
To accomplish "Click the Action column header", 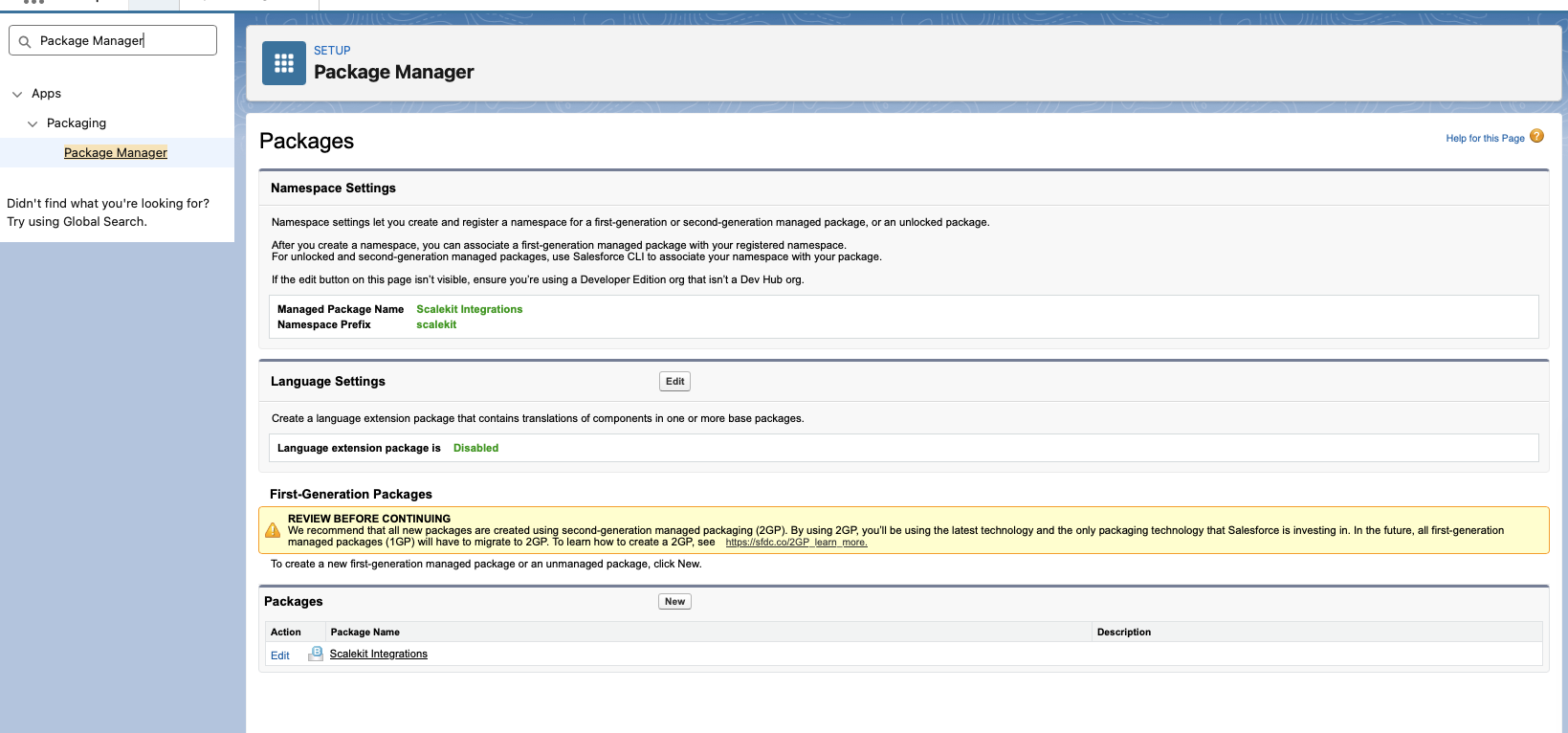I will click(x=286, y=632).
